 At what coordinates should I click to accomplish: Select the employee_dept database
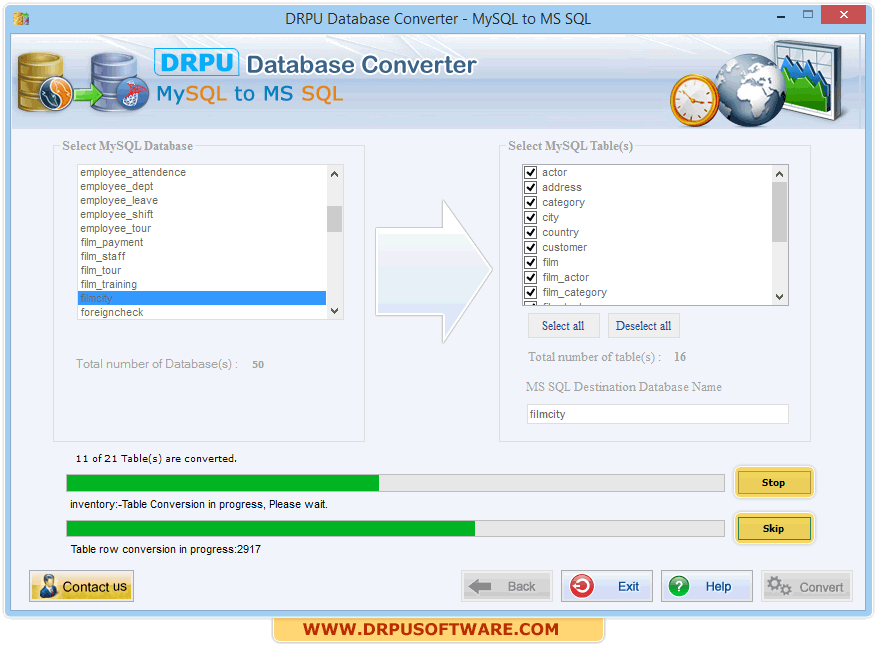[x=202, y=186]
